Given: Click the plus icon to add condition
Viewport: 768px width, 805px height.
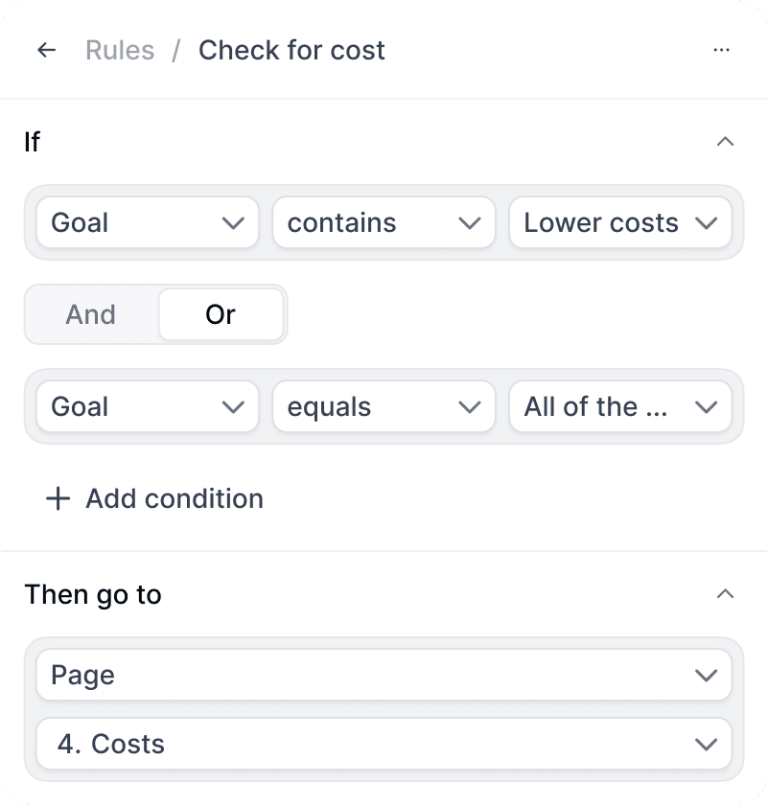Looking at the screenshot, I should tap(58, 498).
